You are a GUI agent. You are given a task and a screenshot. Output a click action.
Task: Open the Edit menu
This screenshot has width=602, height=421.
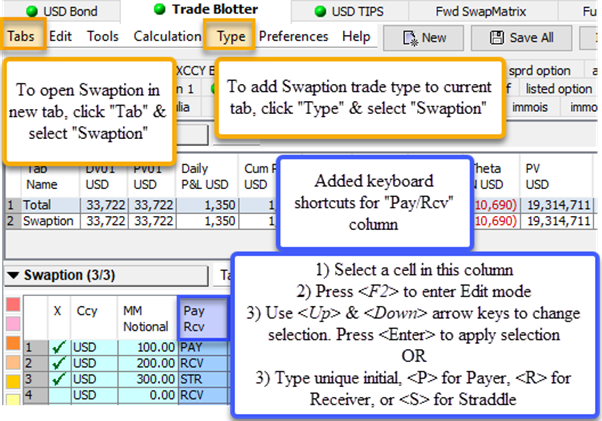click(60, 36)
